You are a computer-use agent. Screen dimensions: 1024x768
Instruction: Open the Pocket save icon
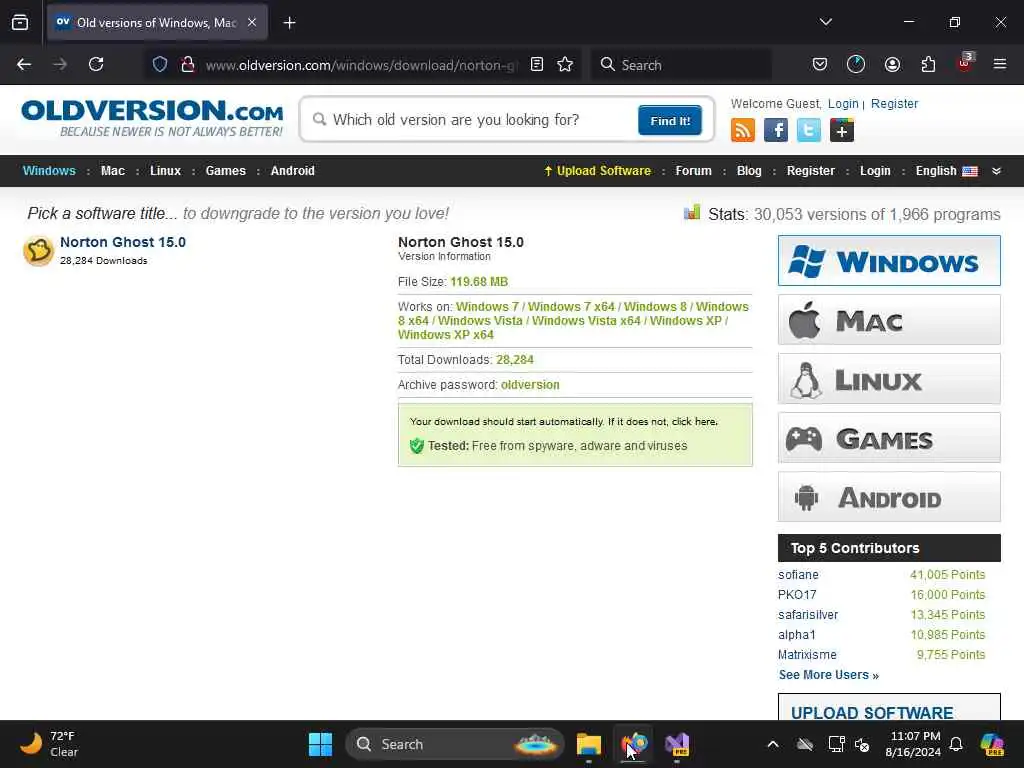click(820, 64)
